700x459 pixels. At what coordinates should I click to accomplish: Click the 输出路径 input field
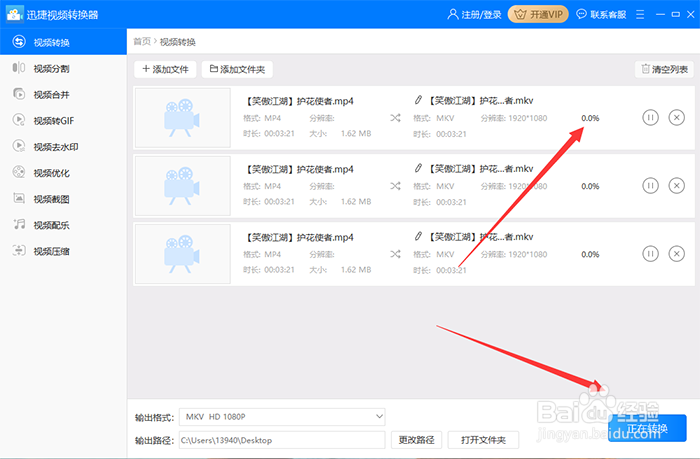[x=282, y=440]
